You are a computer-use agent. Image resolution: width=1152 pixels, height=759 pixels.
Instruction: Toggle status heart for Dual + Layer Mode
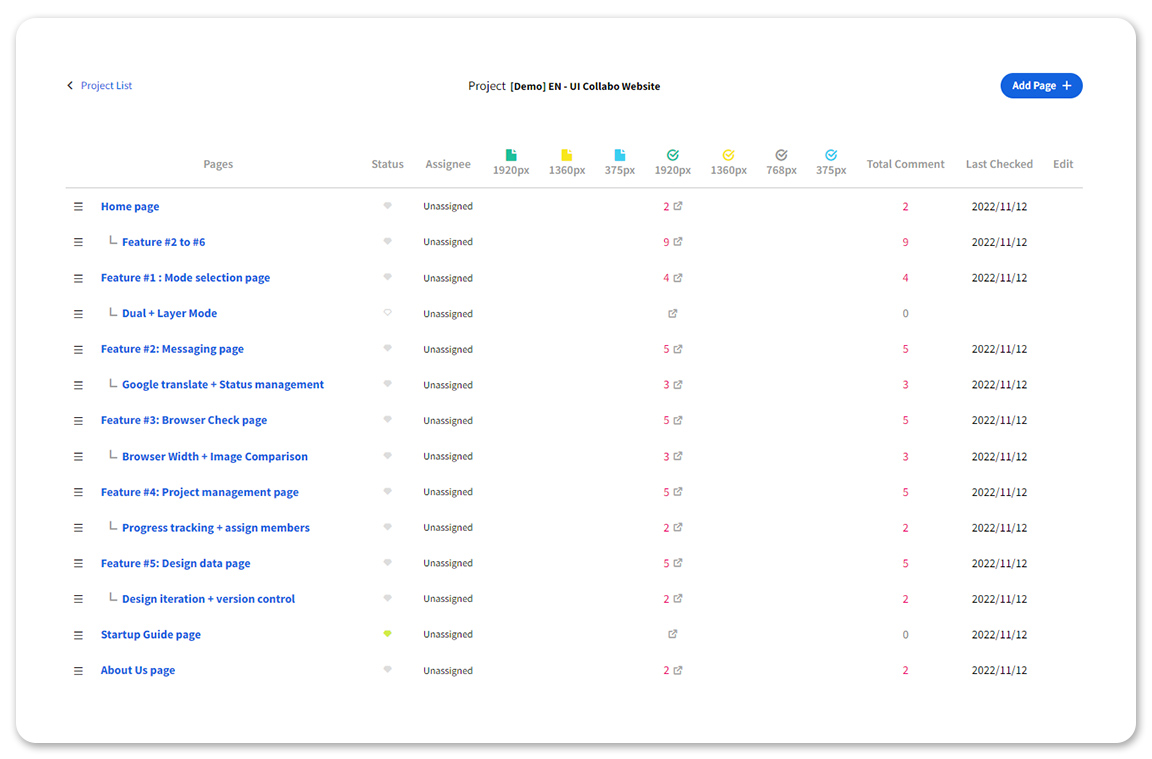point(388,313)
